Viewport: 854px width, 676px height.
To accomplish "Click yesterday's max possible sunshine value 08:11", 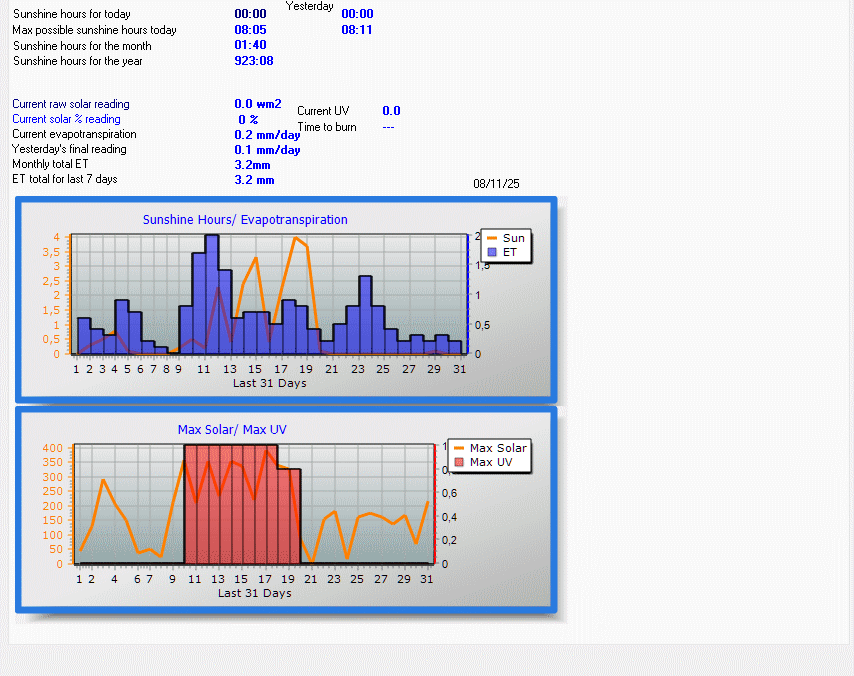I will click(x=357, y=30).
